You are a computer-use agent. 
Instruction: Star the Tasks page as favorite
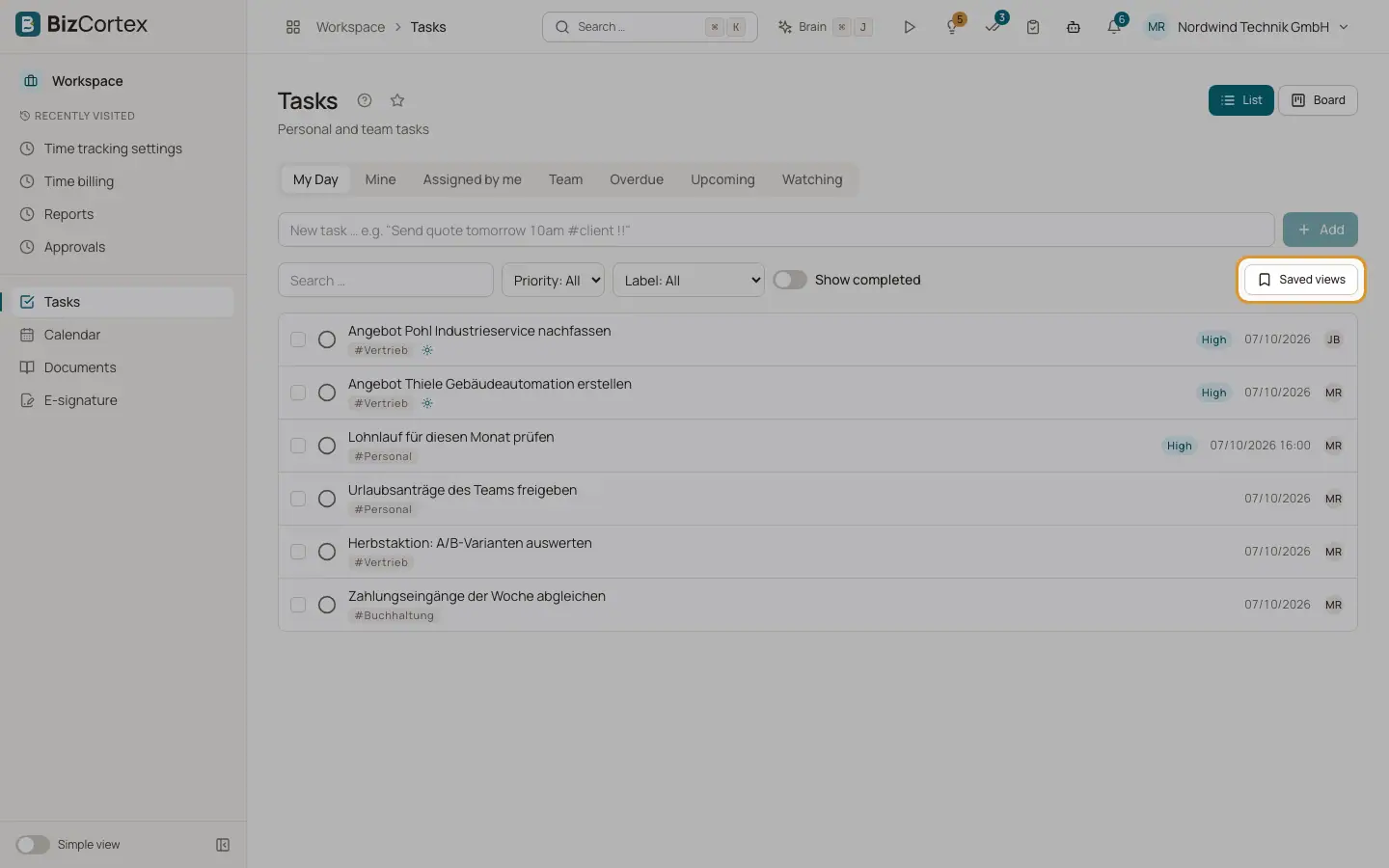pyautogui.click(x=397, y=100)
